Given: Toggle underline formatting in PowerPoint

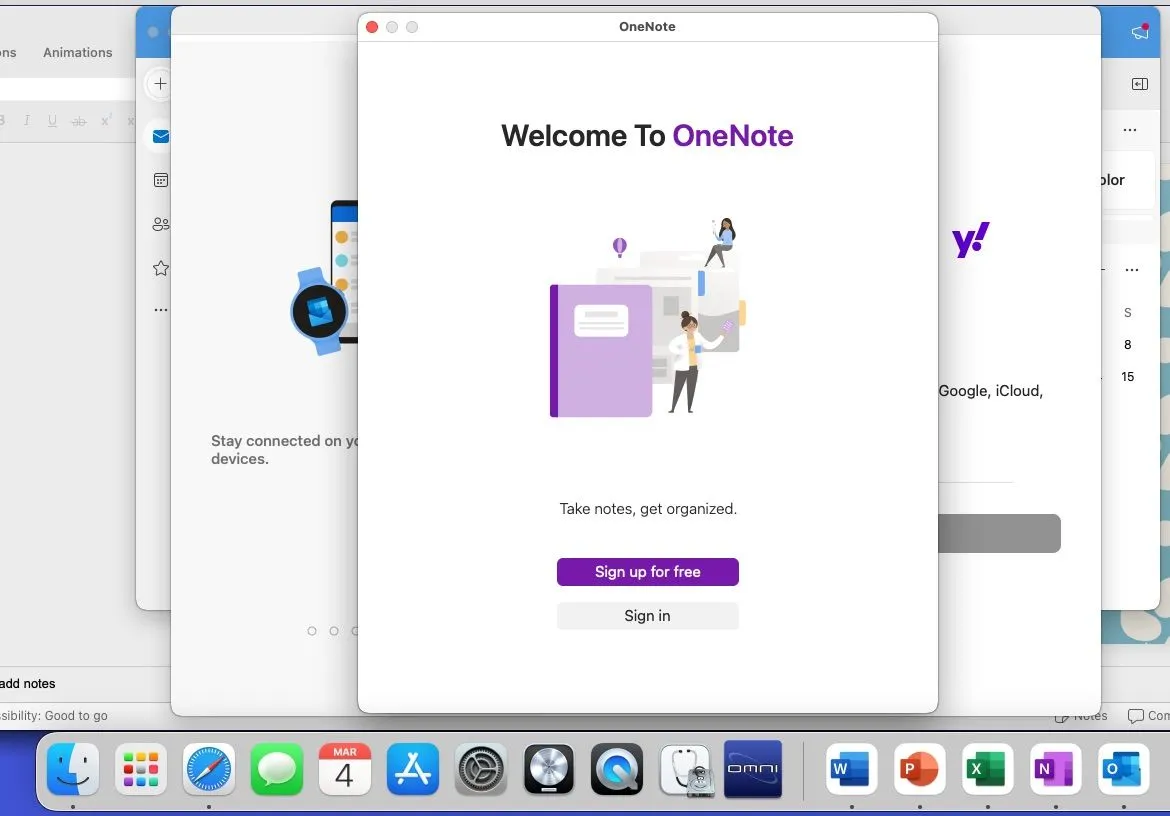Looking at the screenshot, I should click(51, 120).
